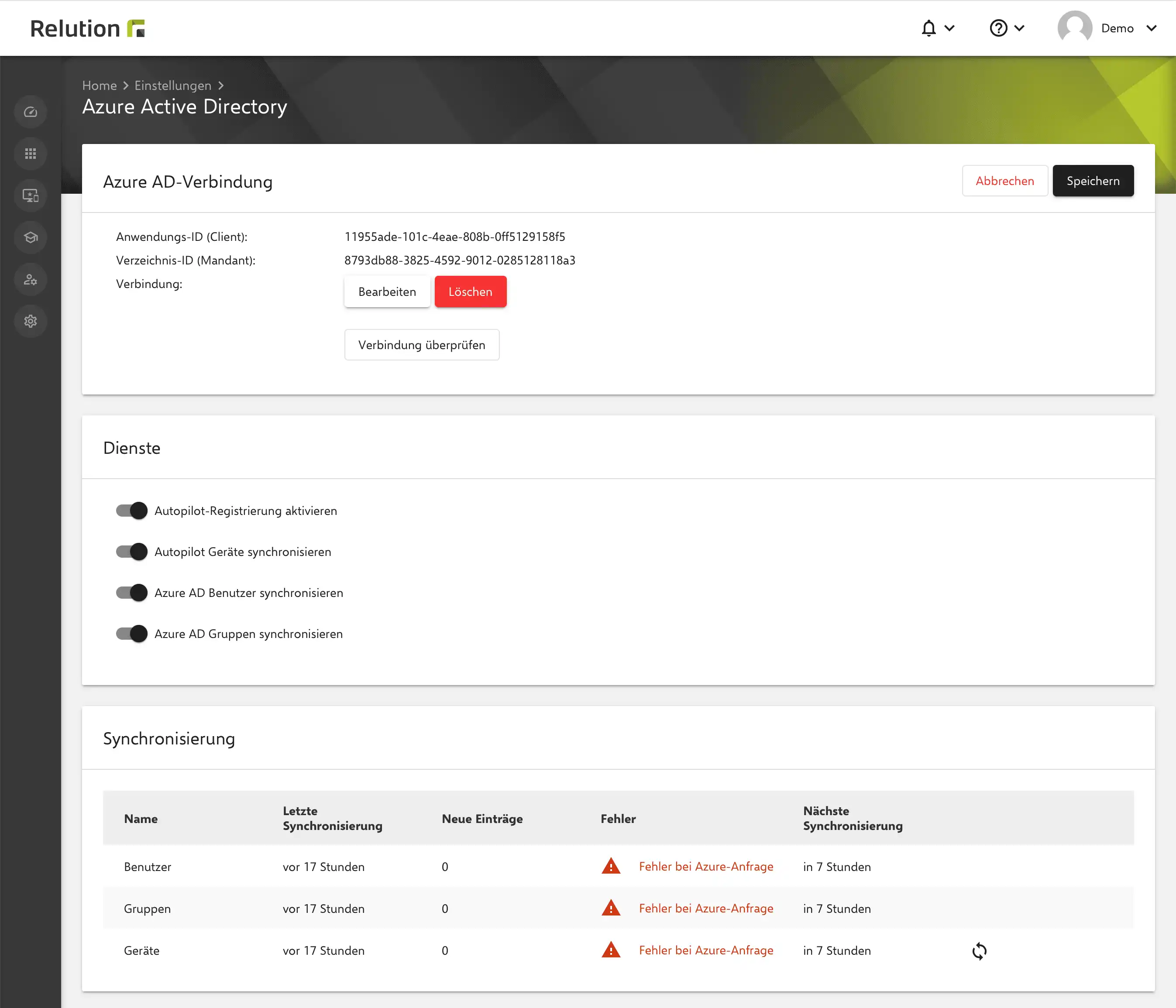Viewport: 1176px width, 1008px height.
Task: Select the Verzeichnis-ID value 8793db88-3825-4592-9012-0285128118a3
Action: [460, 261]
